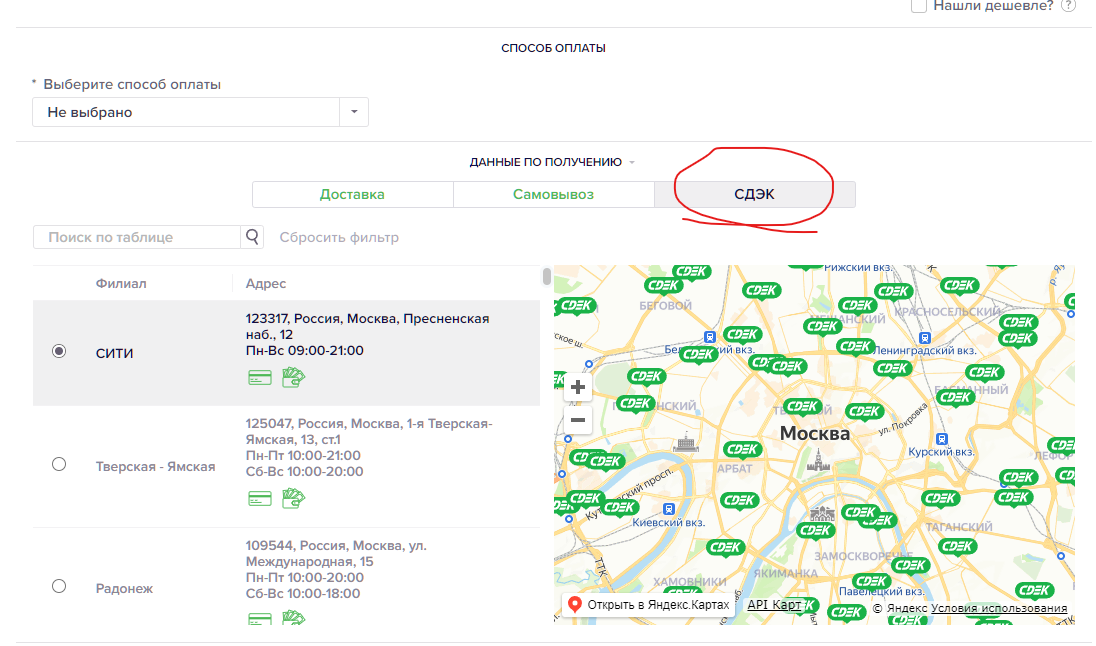Click the "Сб-Вс 10:00-20:00" hours text
This screenshot has height=646, width=1096.
pyautogui.click(x=305, y=471)
